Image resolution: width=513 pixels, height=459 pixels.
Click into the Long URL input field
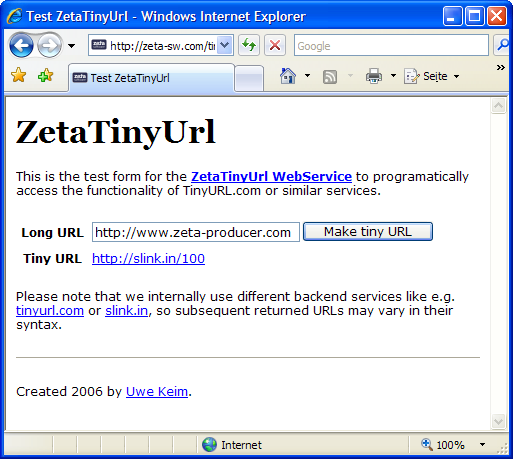pyautogui.click(x=196, y=232)
